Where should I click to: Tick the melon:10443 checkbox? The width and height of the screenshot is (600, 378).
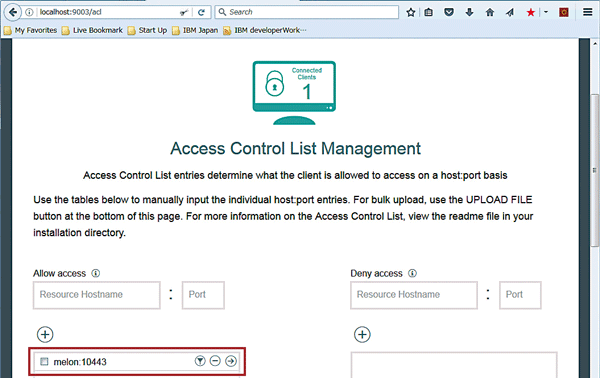[44, 361]
